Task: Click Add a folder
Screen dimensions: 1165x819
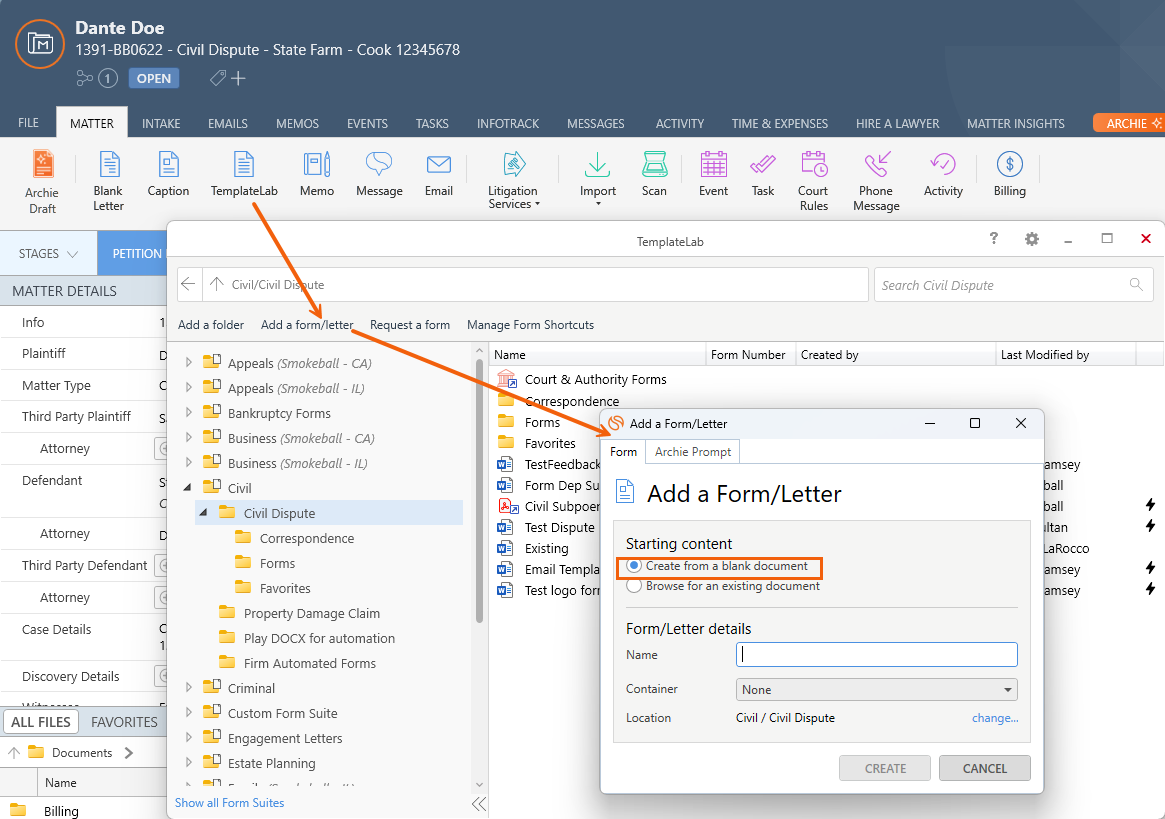Action: 211,325
